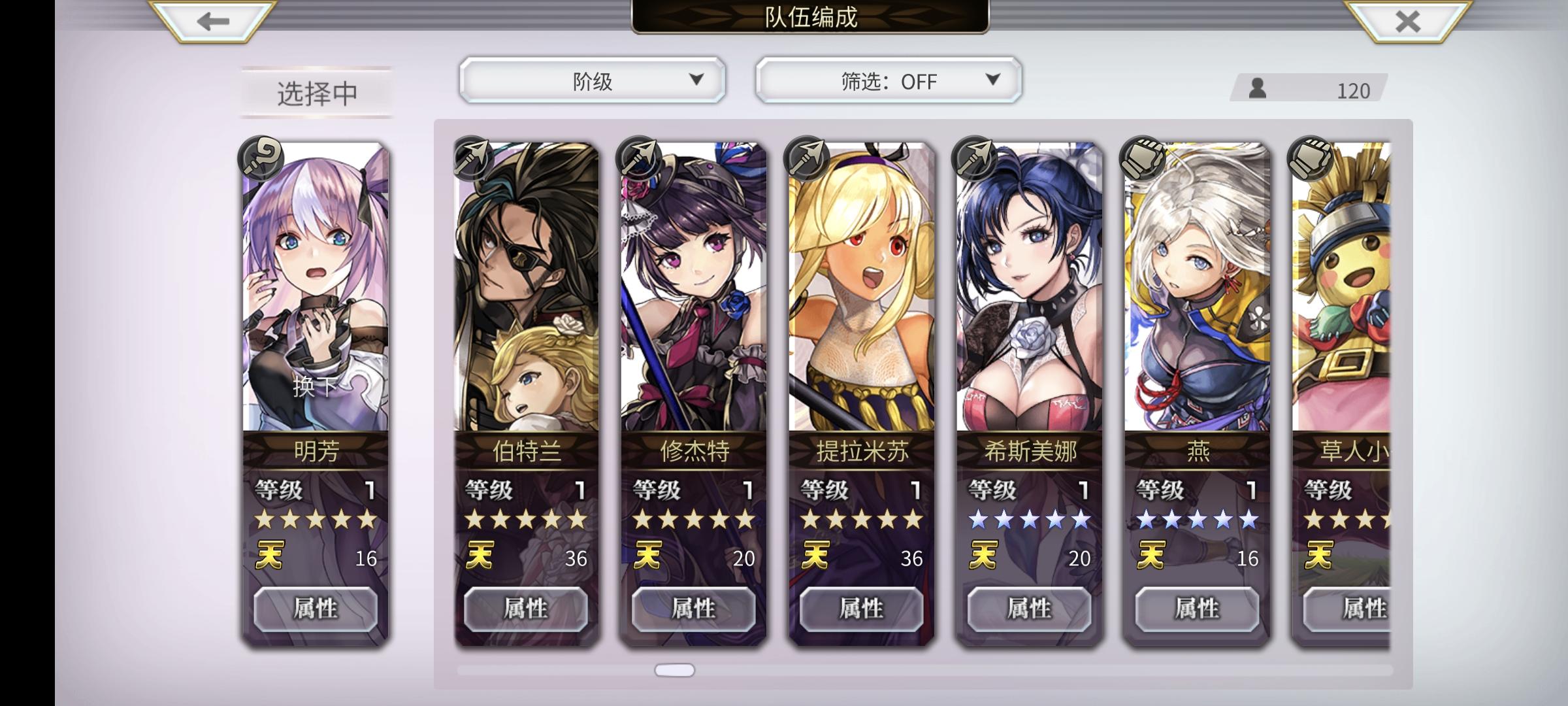Image resolution: width=1568 pixels, height=706 pixels.
Task: Open 属性 for 希斯美娜
Action: pyautogui.click(x=1029, y=609)
